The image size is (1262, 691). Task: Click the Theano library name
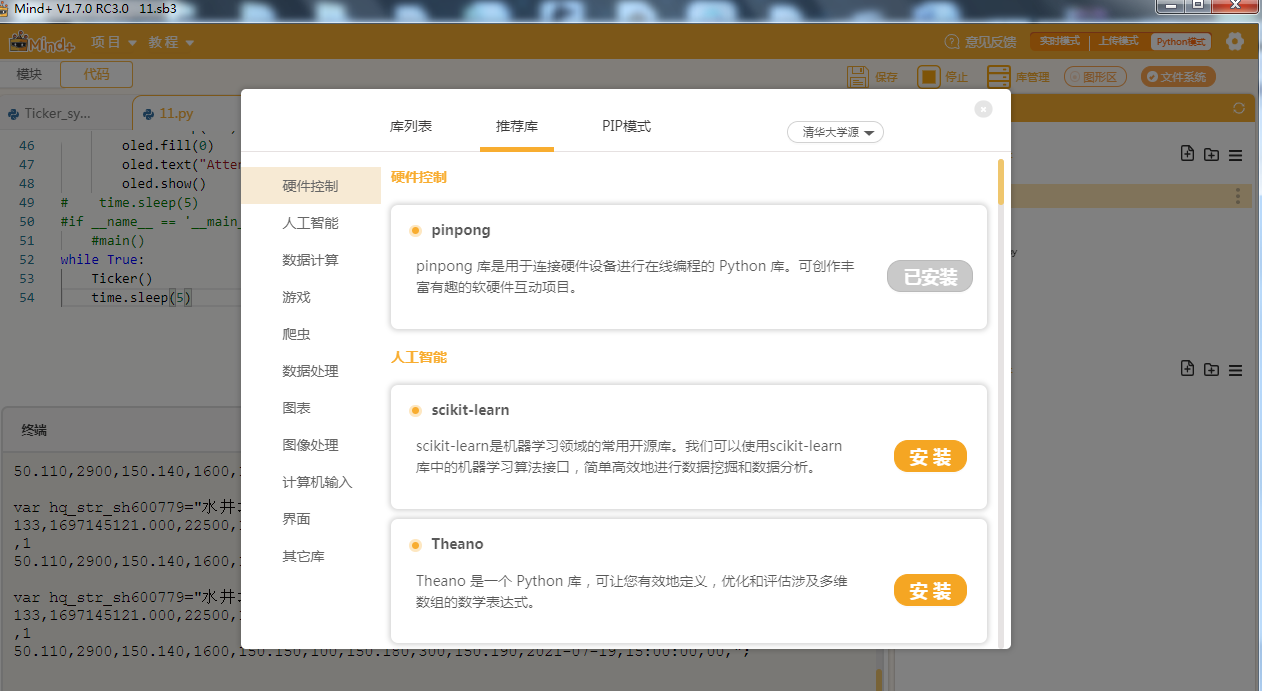pyautogui.click(x=457, y=544)
